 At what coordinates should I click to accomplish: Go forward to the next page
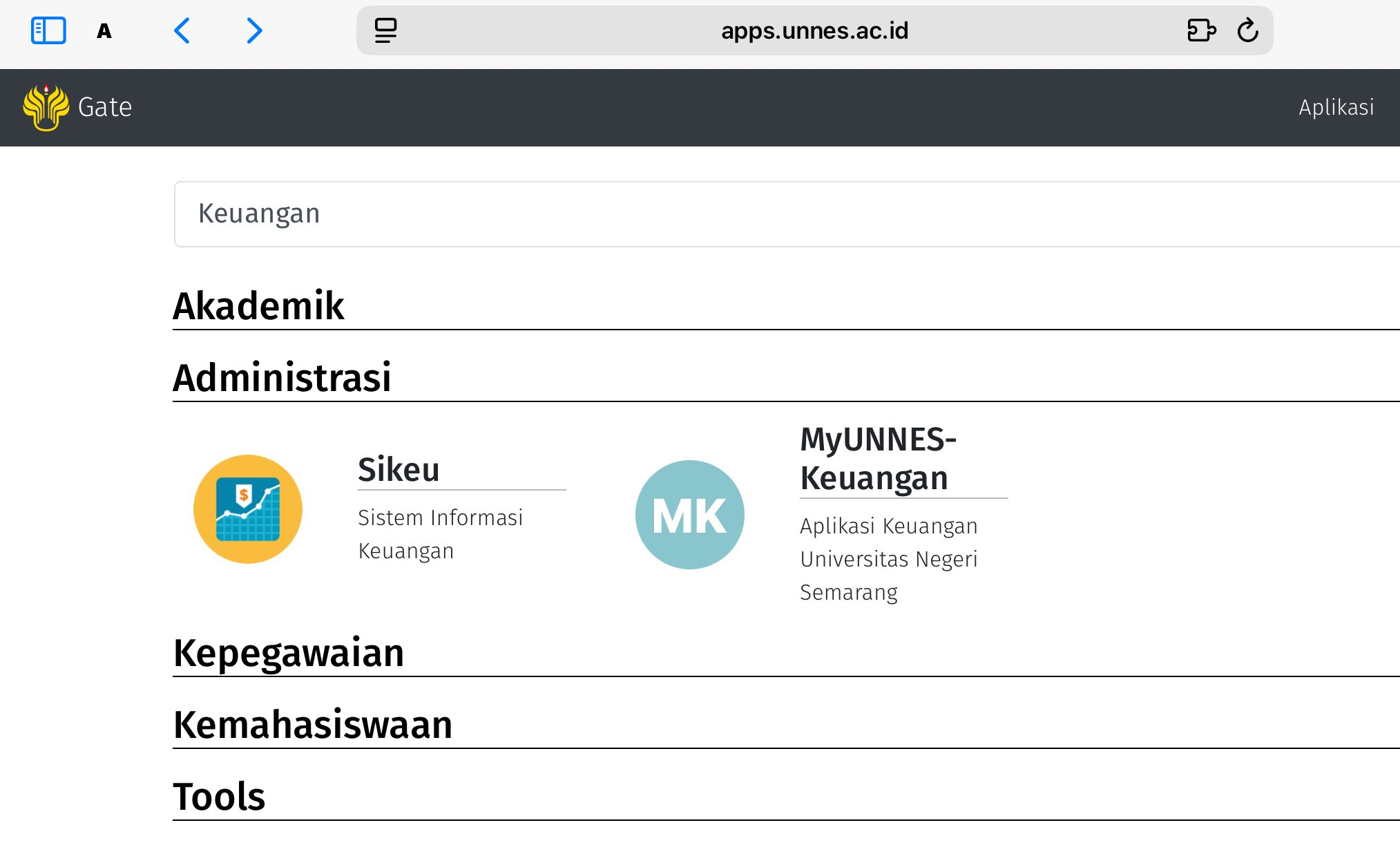click(x=254, y=30)
